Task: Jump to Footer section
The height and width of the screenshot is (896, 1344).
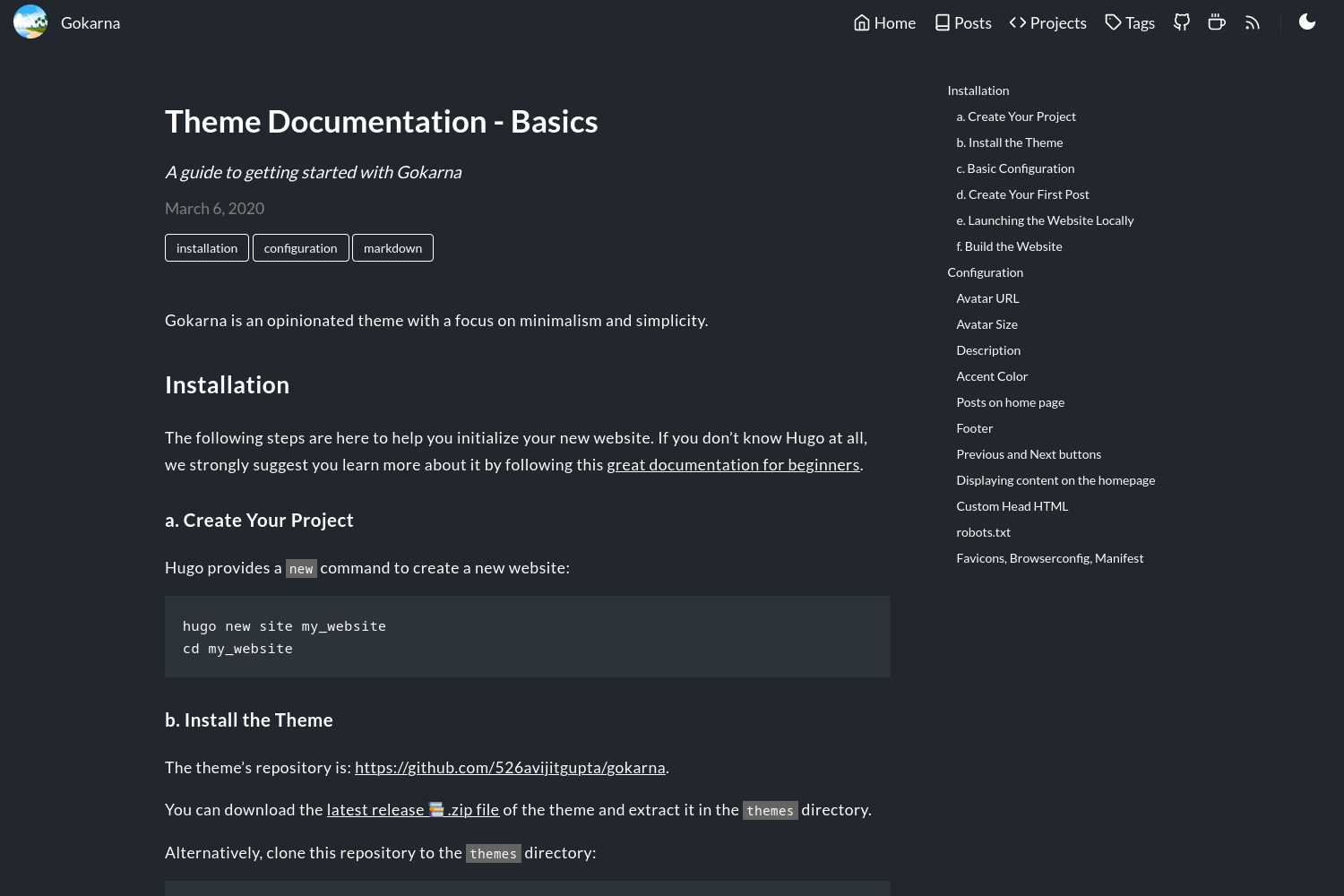Action: [974, 428]
